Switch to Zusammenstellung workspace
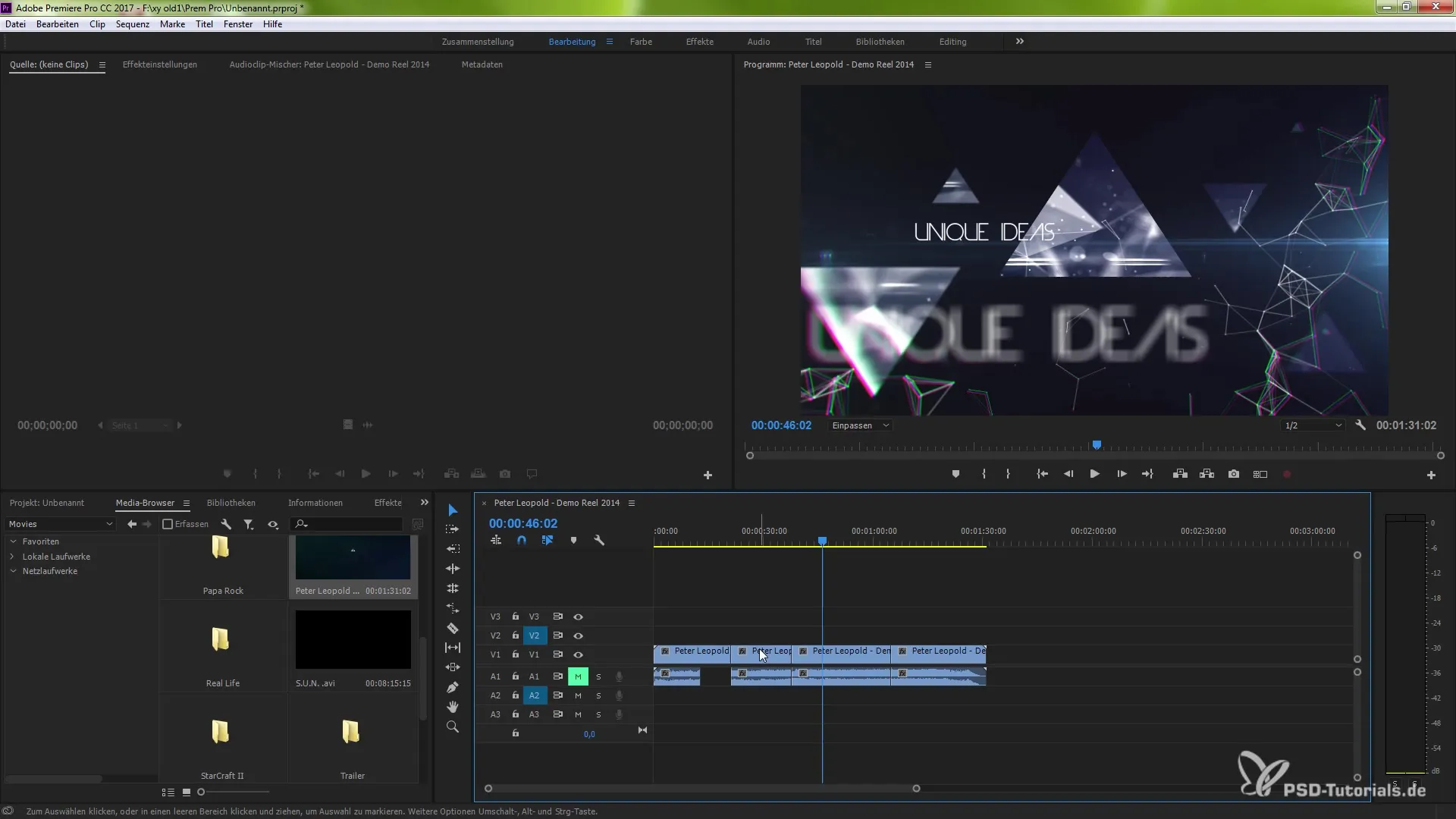This screenshot has height=819, width=1456. [478, 42]
